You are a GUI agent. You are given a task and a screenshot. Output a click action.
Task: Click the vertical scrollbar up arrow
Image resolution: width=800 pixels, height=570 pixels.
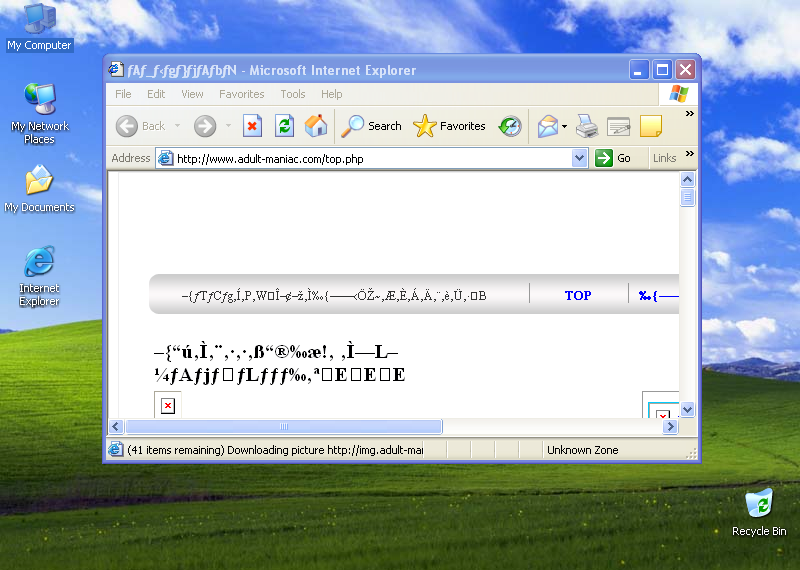(x=687, y=180)
